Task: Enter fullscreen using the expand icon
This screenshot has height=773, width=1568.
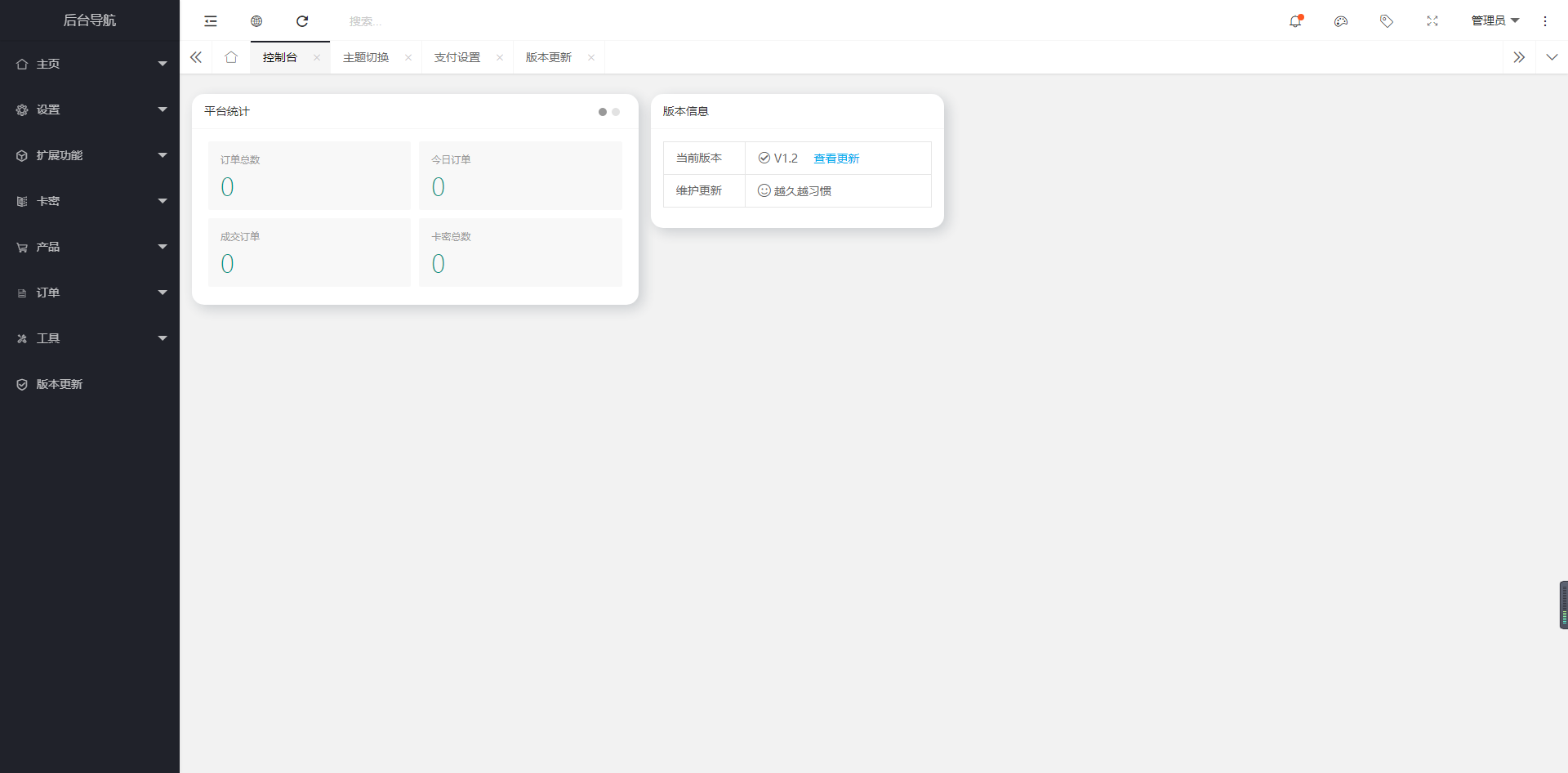Action: (1432, 21)
